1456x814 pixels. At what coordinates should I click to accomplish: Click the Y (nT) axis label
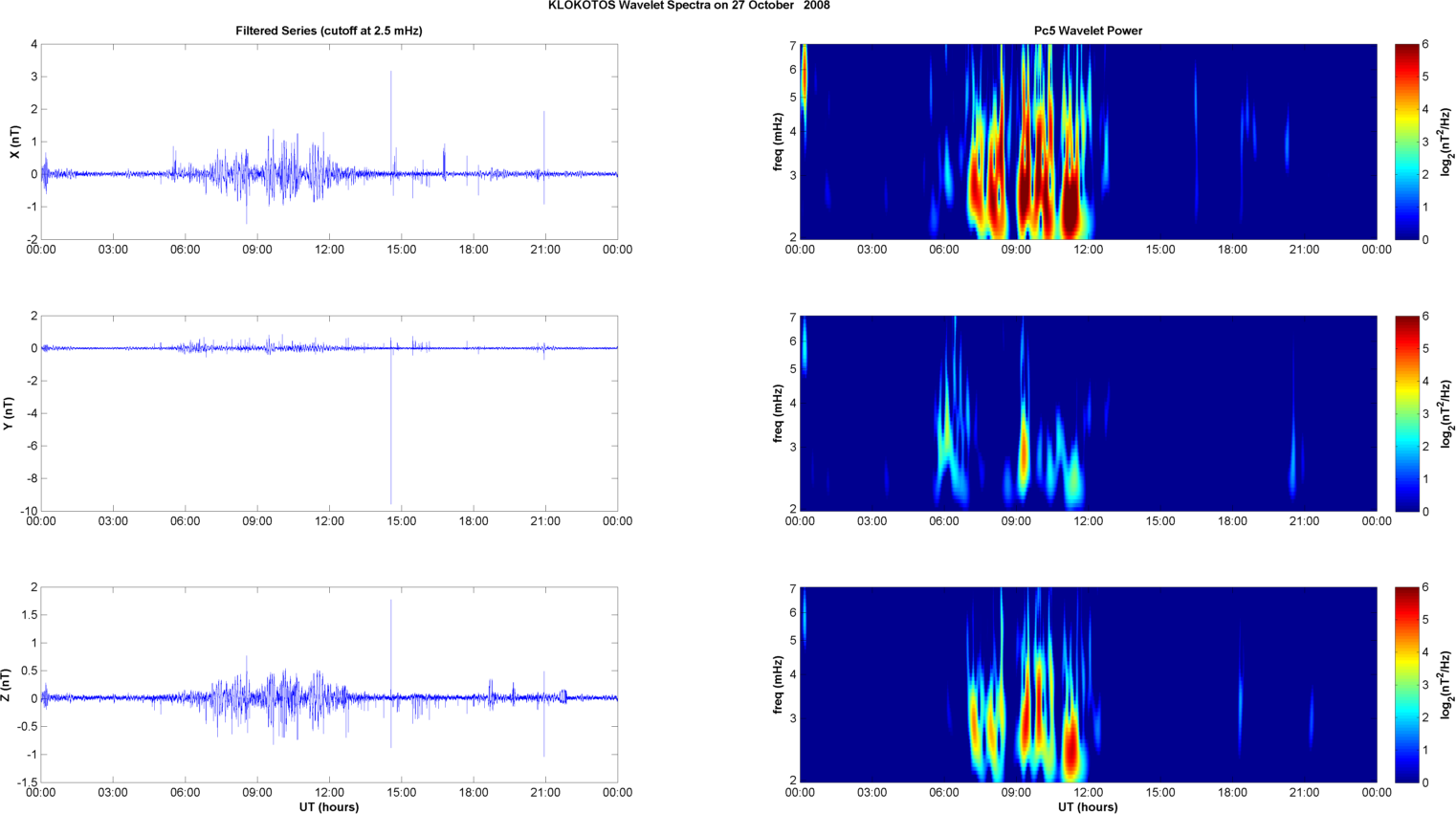(x=9, y=413)
